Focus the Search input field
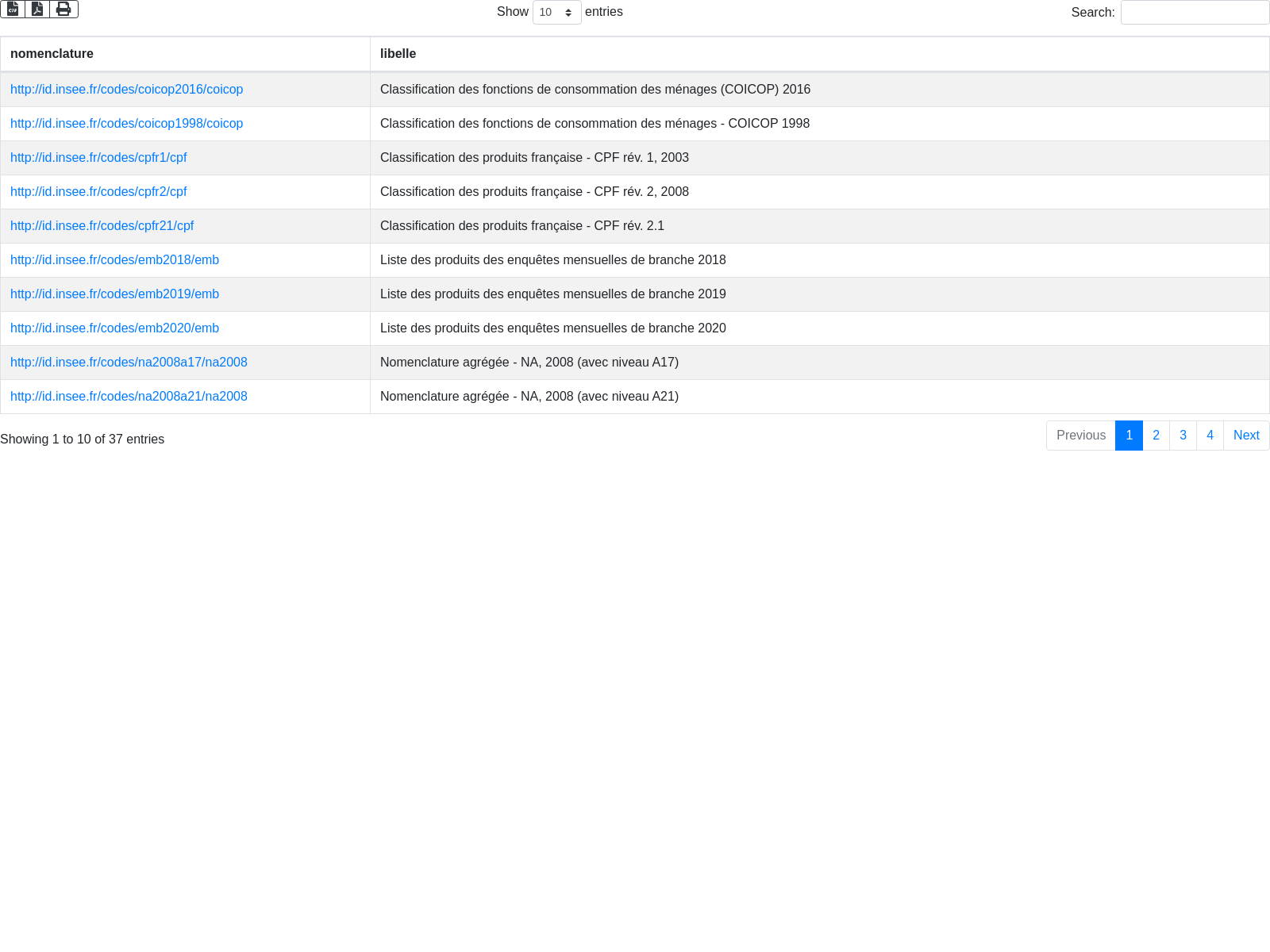The width and height of the screenshot is (1270, 952). tap(1195, 13)
